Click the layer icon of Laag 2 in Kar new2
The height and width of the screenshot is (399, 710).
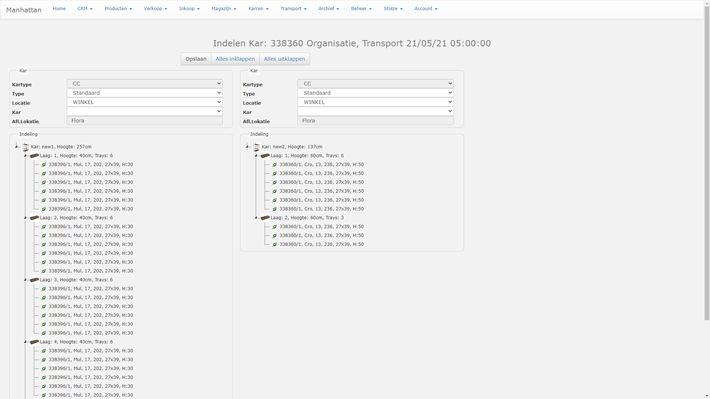(265, 217)
